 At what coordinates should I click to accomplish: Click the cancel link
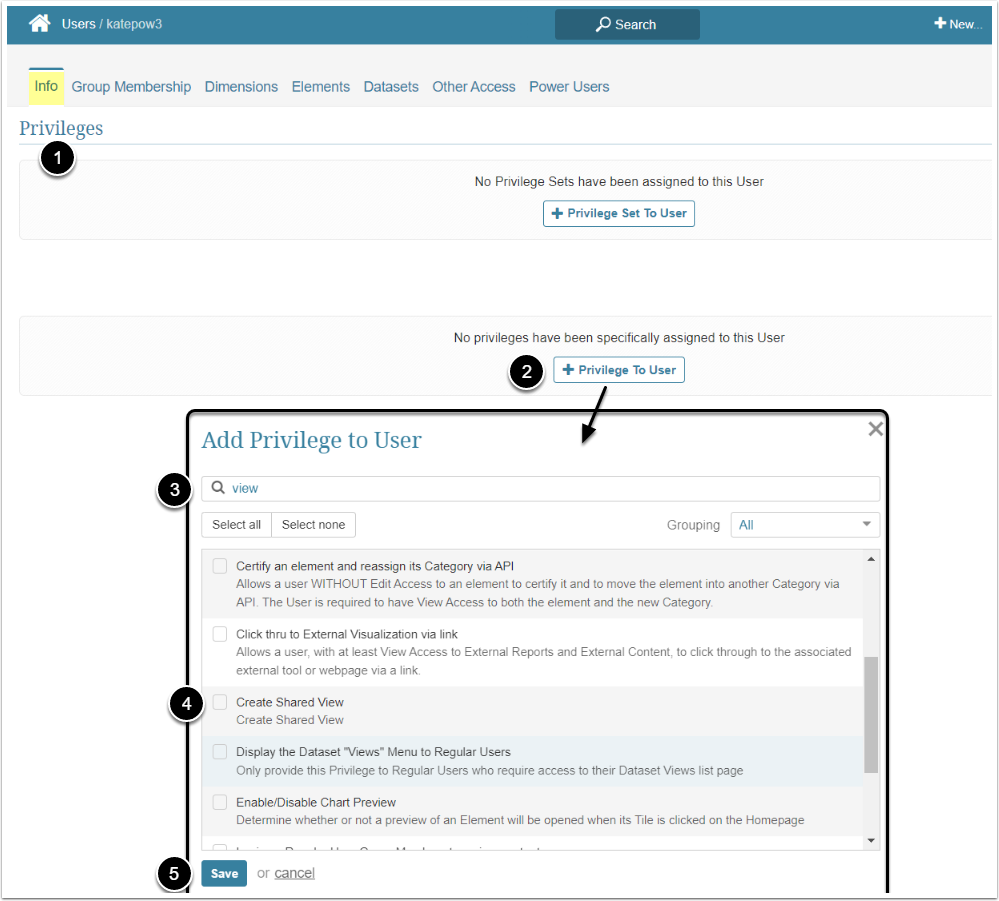click(294, 873)
